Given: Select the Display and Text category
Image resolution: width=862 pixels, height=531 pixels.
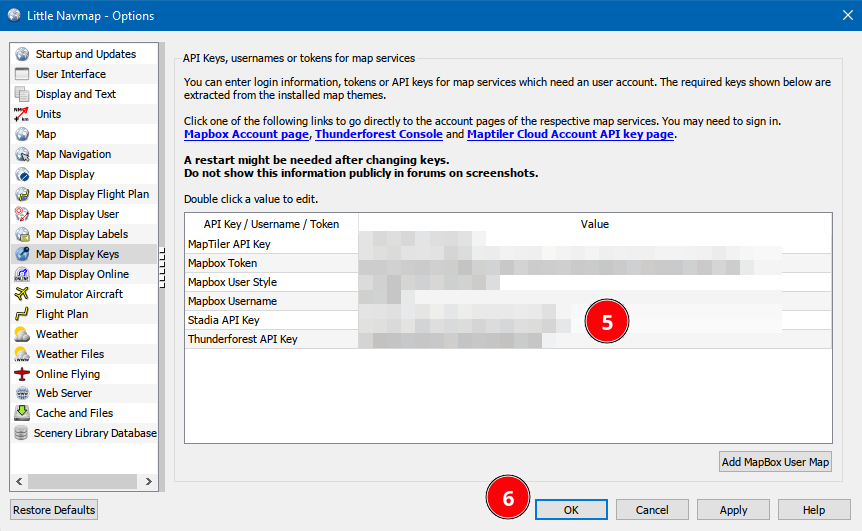Looking at the screenshot, I should 76,94.
